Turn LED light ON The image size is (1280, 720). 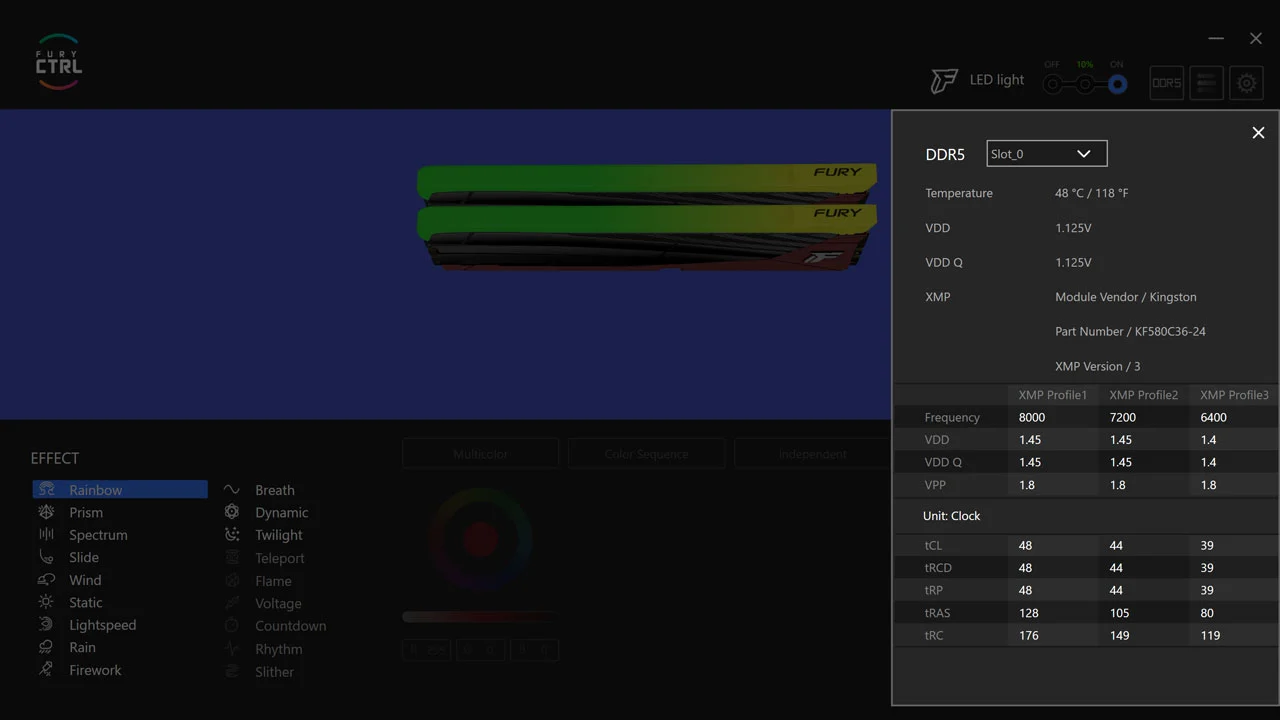pyautogui.click(x=1117, y=85)
